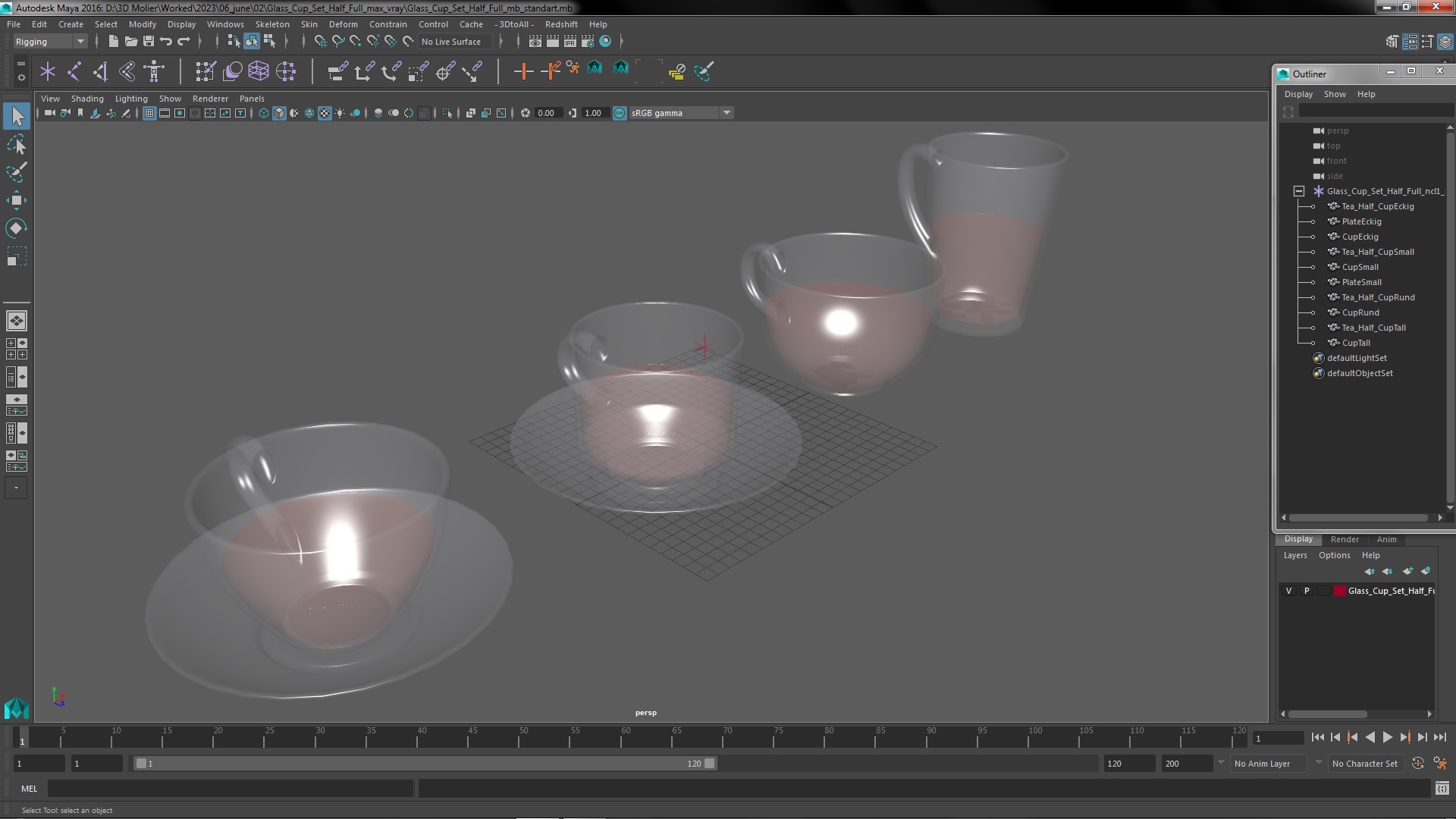Select the Move tool in toolbar
The height and width of the screenshot is (819, 1456).
pyautogui.click(x=15, y=200)
